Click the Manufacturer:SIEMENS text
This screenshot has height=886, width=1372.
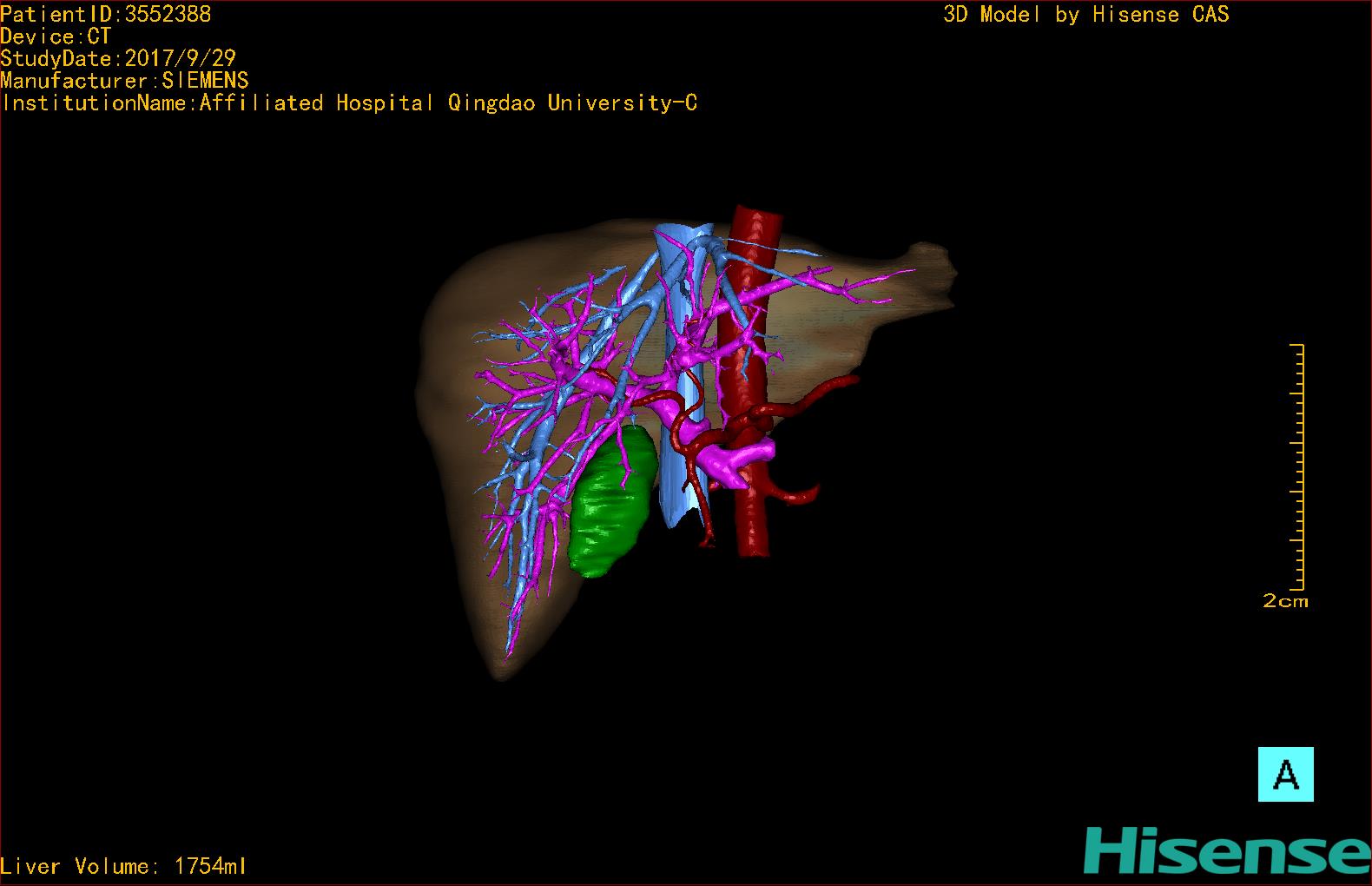[x=124, y=81]
